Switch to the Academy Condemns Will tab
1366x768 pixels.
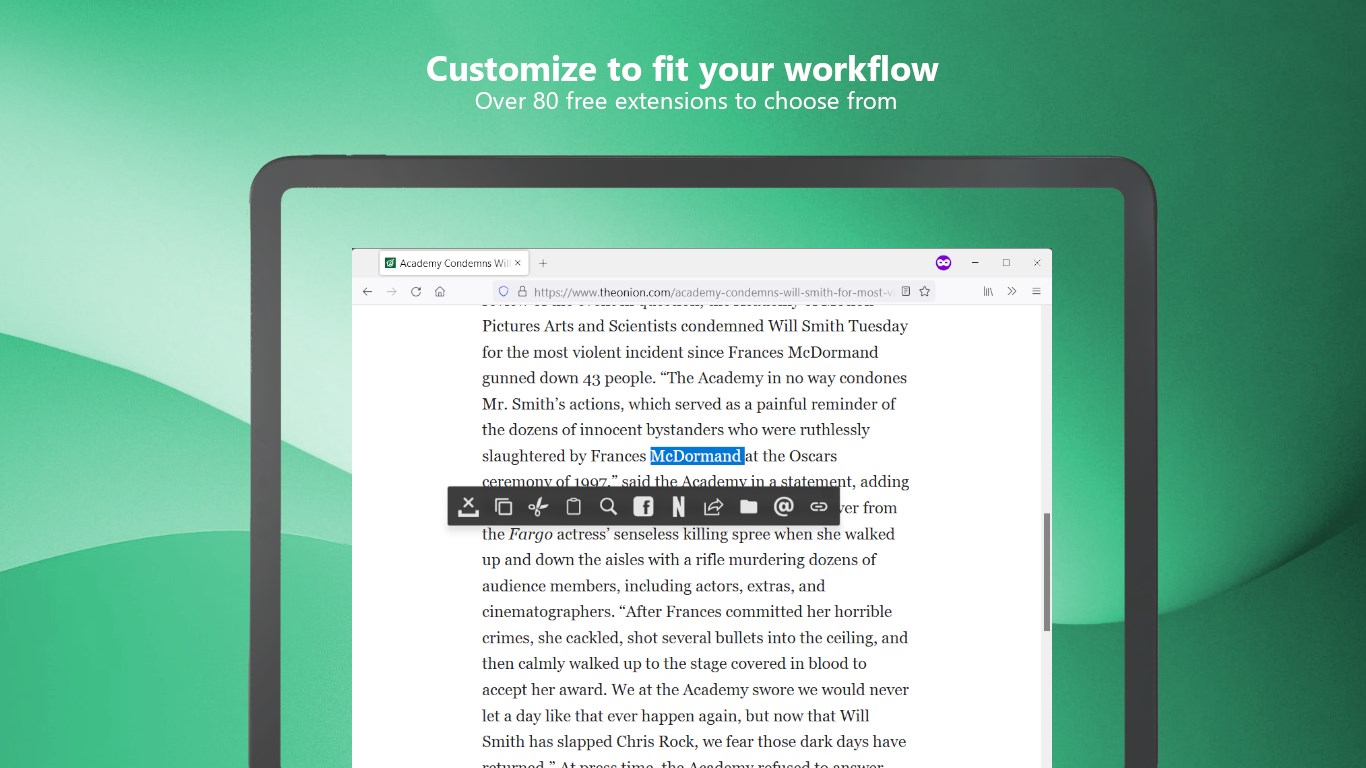453,263
